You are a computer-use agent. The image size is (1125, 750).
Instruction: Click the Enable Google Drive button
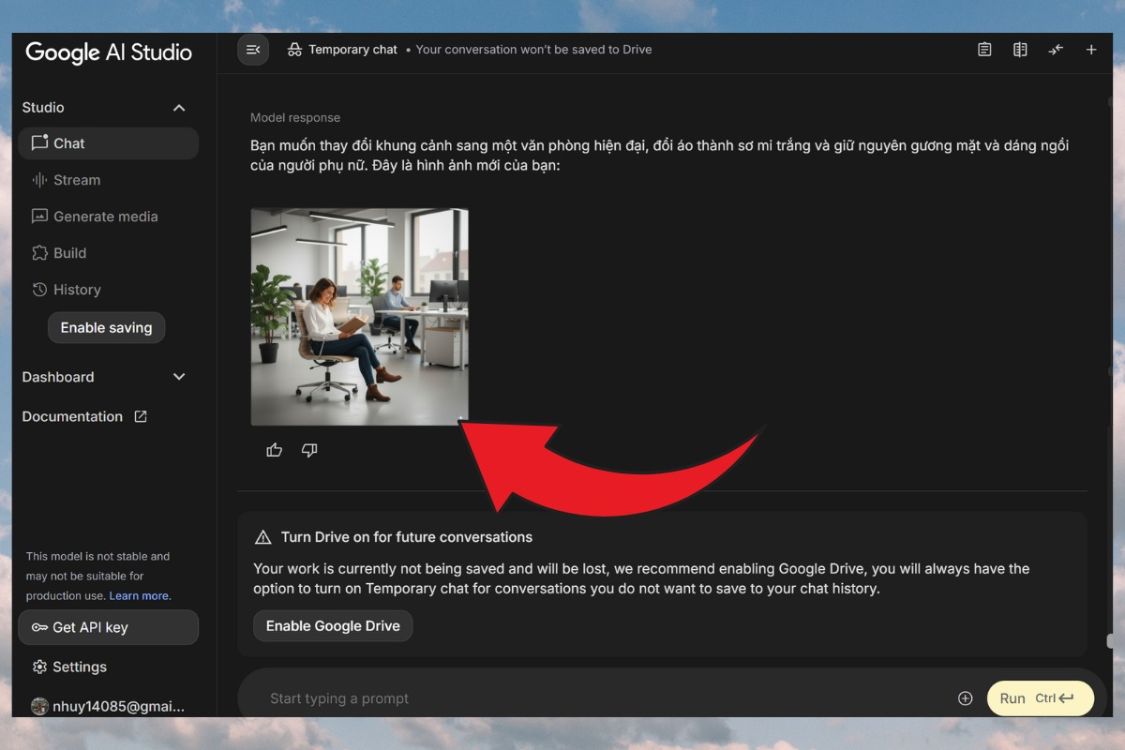tap(332, 626)
